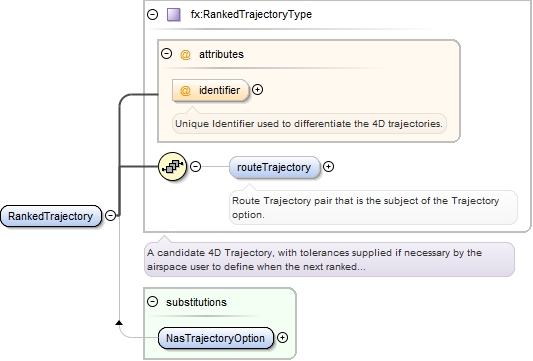Select the yellow sequence compositor icon

pos(173,167)
